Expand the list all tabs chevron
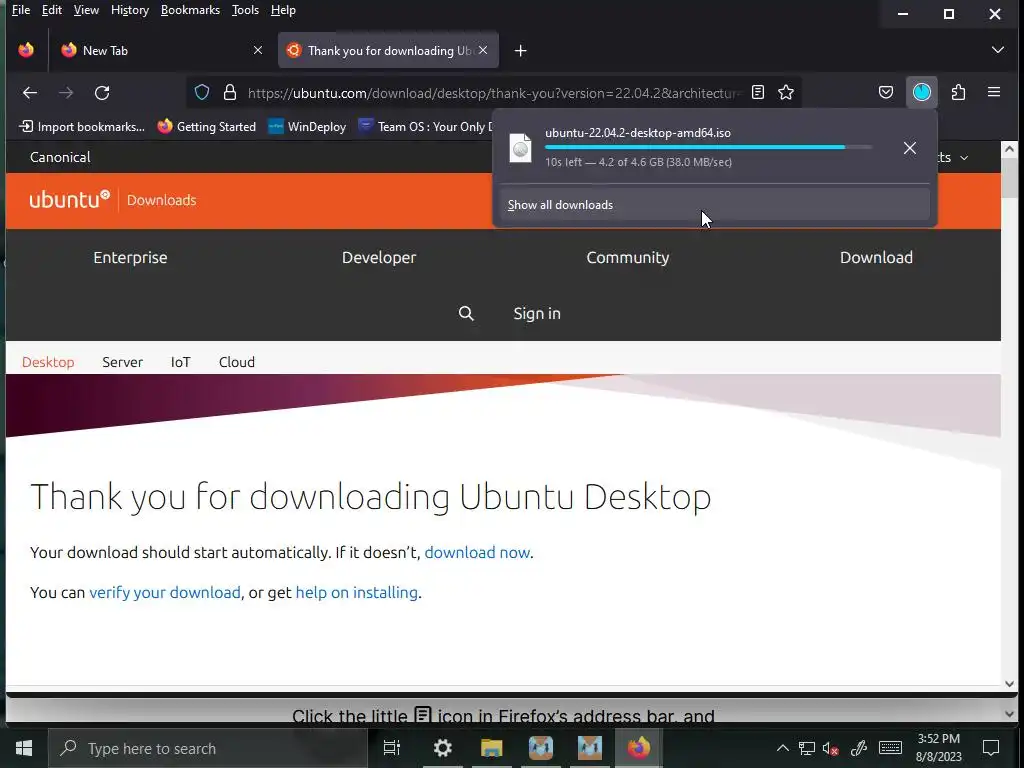This screenshot has height=768, width=1024. (997, 50)
